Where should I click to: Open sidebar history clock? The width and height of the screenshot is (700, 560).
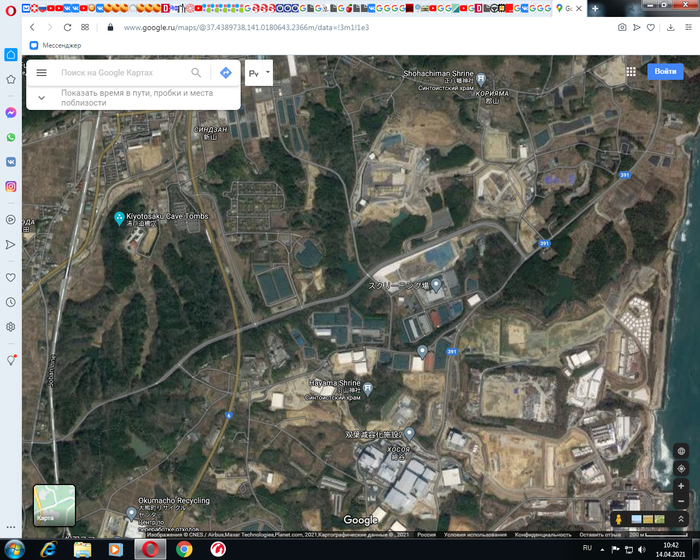[11, 302]
